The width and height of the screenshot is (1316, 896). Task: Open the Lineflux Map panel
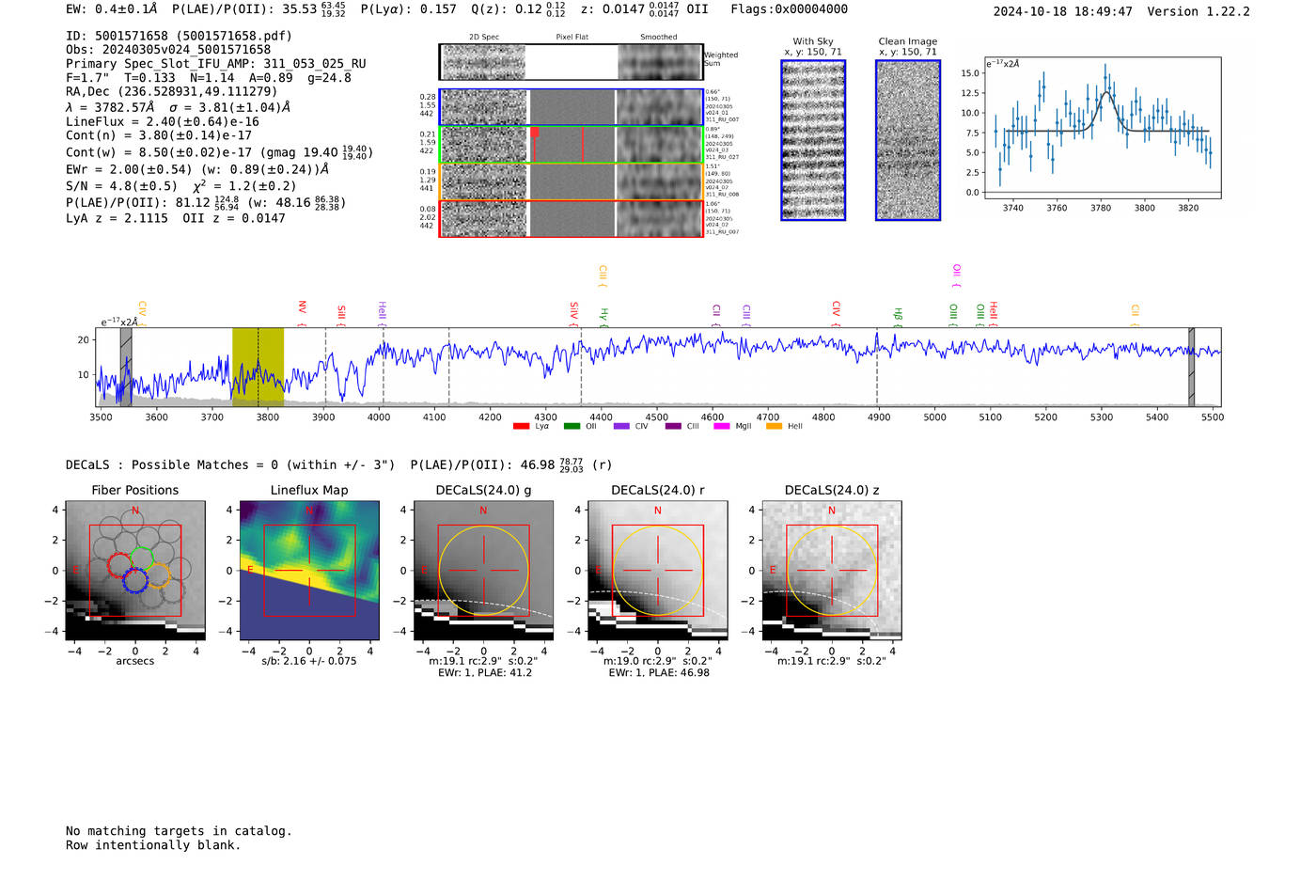point(309,571)
